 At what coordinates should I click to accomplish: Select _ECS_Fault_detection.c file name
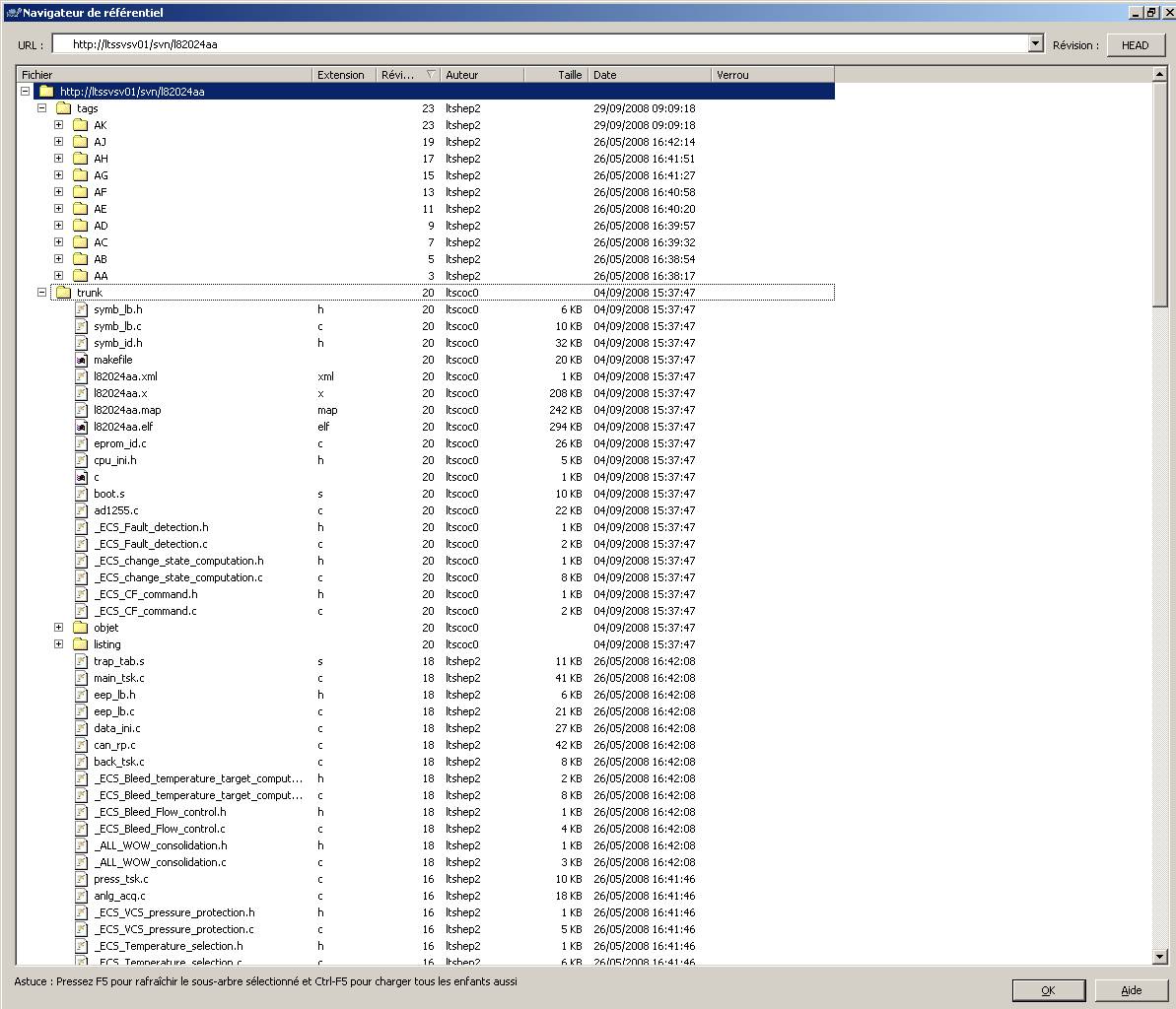point(151,544)
